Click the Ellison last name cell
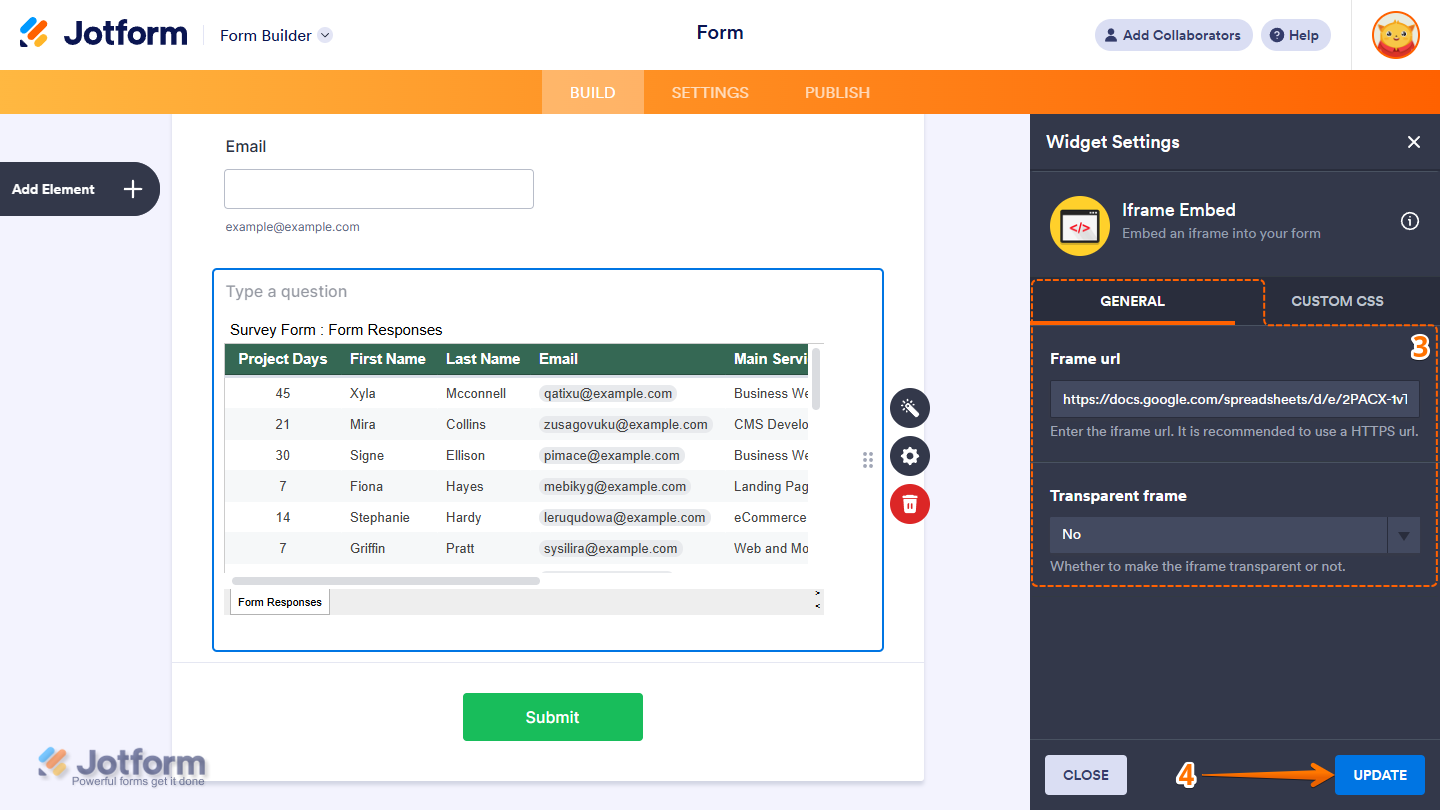1440x810 pixels. [x=466, y=456]
